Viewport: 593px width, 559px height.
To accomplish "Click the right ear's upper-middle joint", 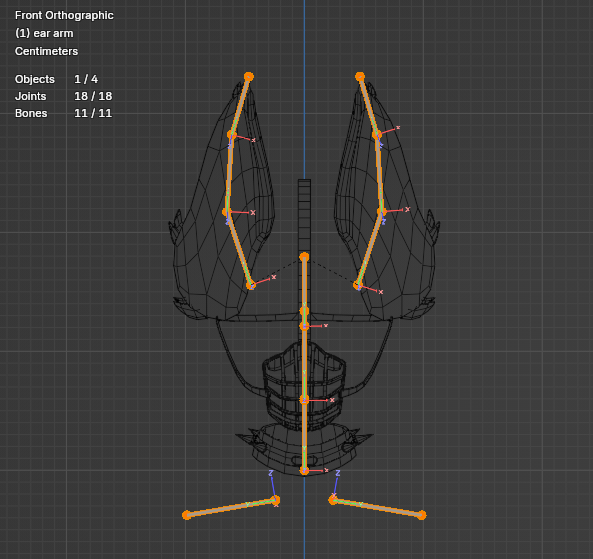I will pyautogui.click(x=377, y=135).
